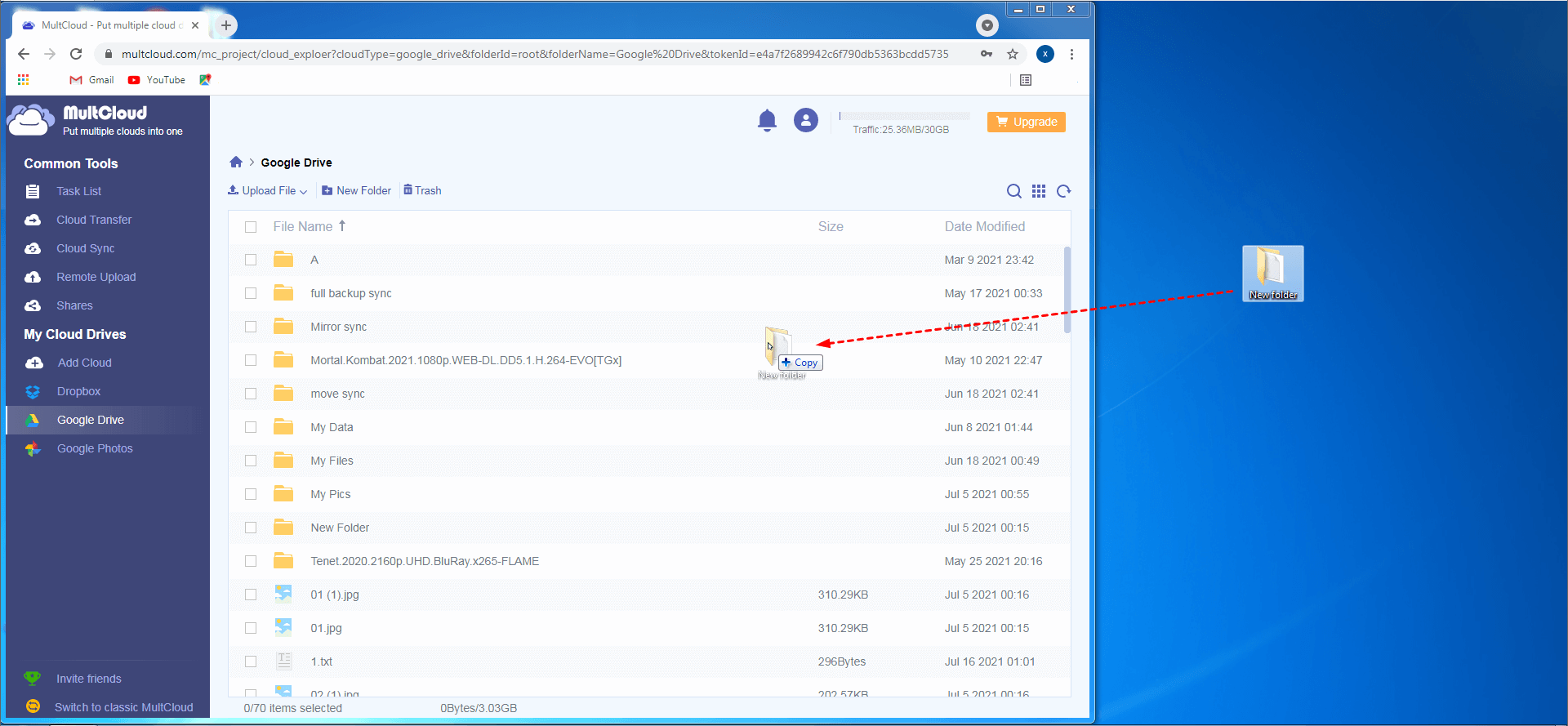Open the 01 (1).jpg file
Image resolution: width=1568 pixels, height=726 pixels.
335,595
